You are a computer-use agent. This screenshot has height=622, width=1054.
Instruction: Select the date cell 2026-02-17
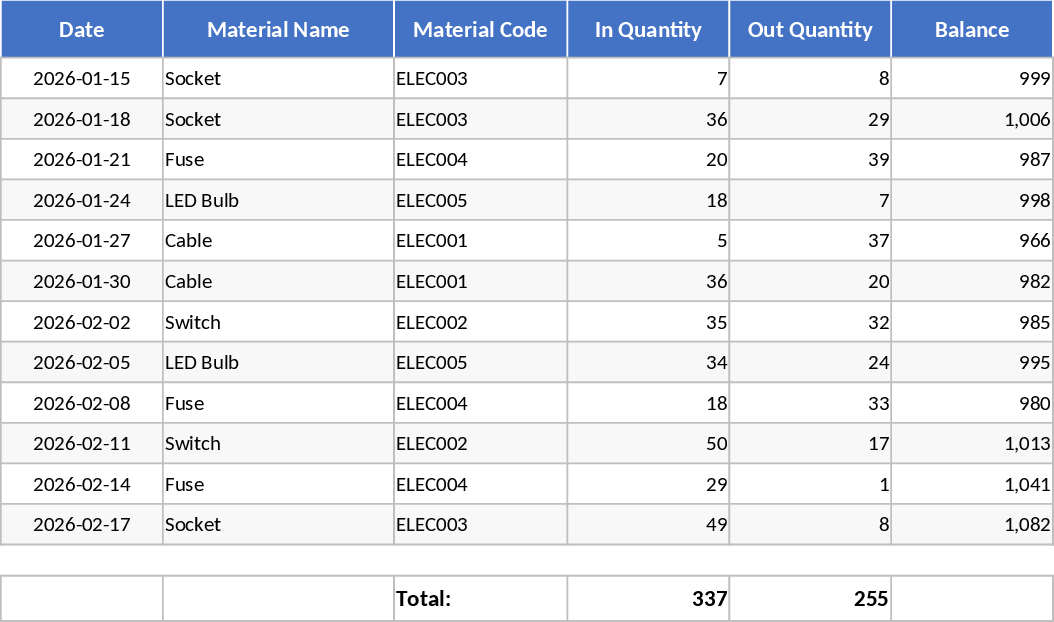82,525
